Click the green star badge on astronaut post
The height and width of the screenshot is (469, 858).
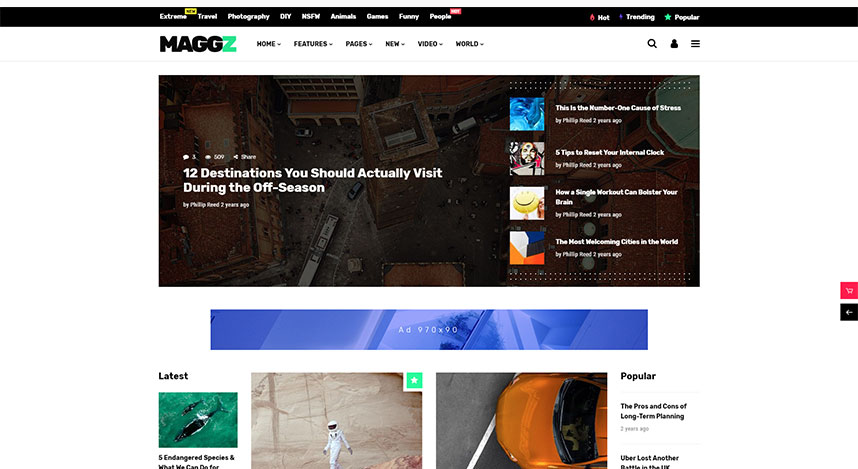tap(414, 380)
